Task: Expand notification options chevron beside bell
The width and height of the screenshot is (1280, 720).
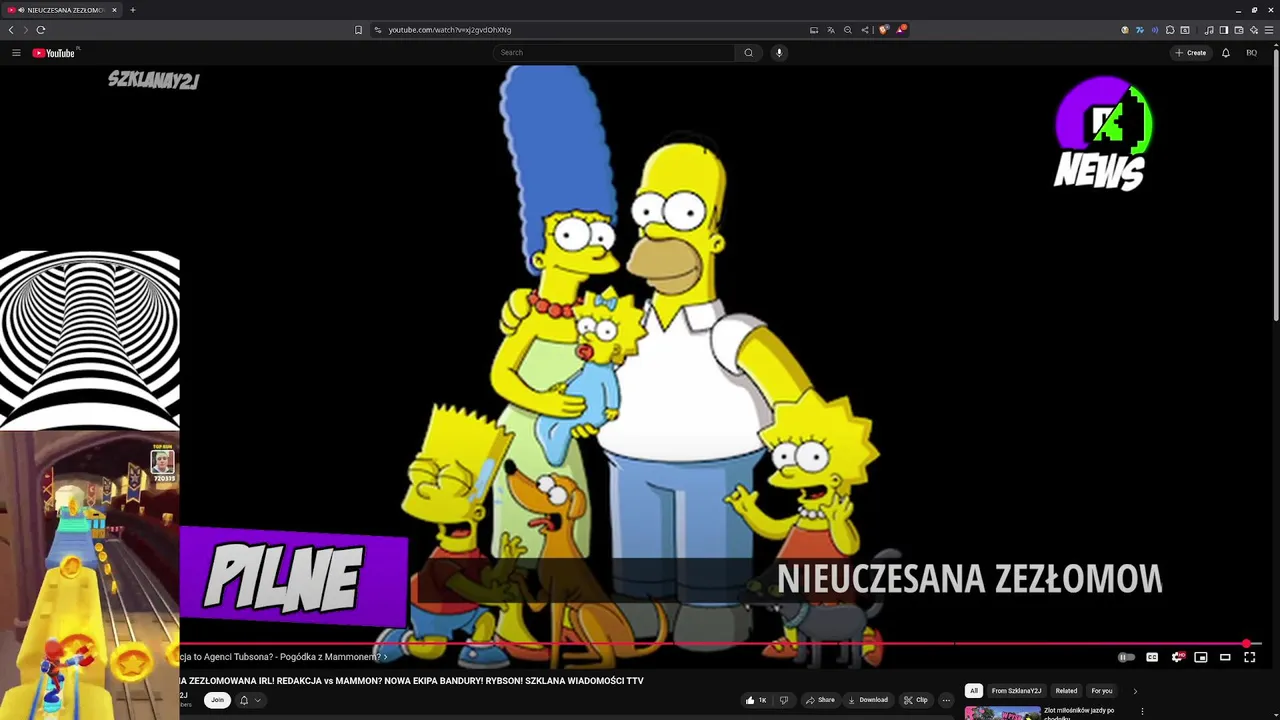Action: (x=257, y=700)
